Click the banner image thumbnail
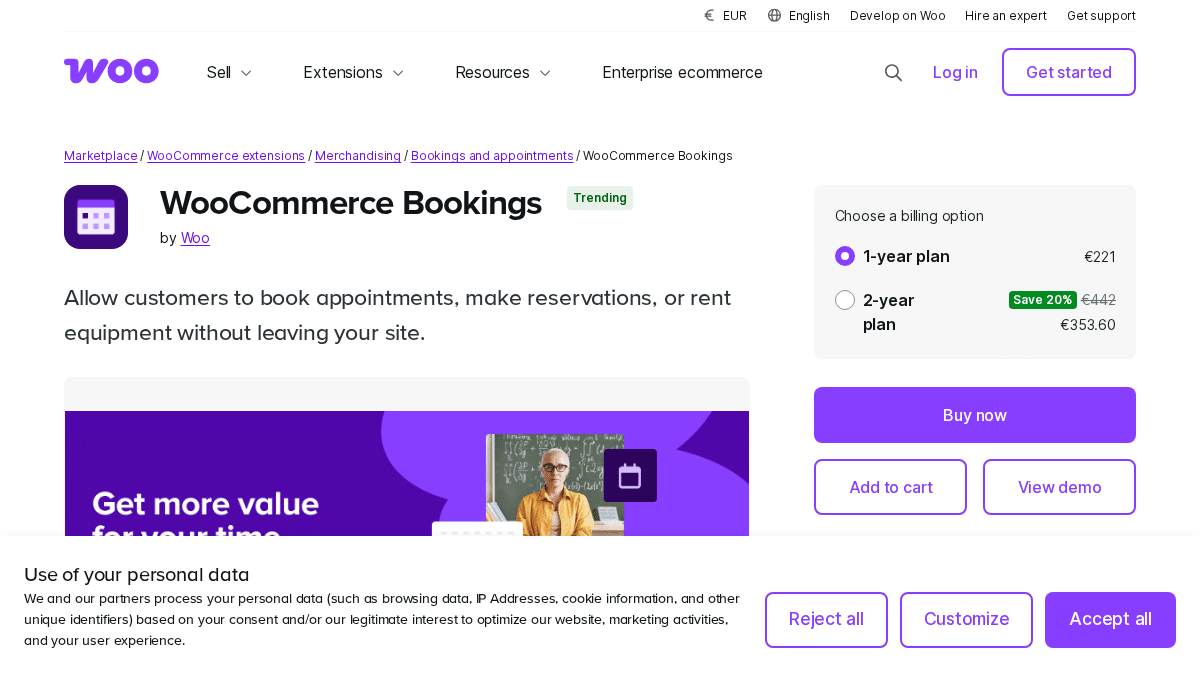Viewport: 1200px width, 675px height. tap(407, 473)
